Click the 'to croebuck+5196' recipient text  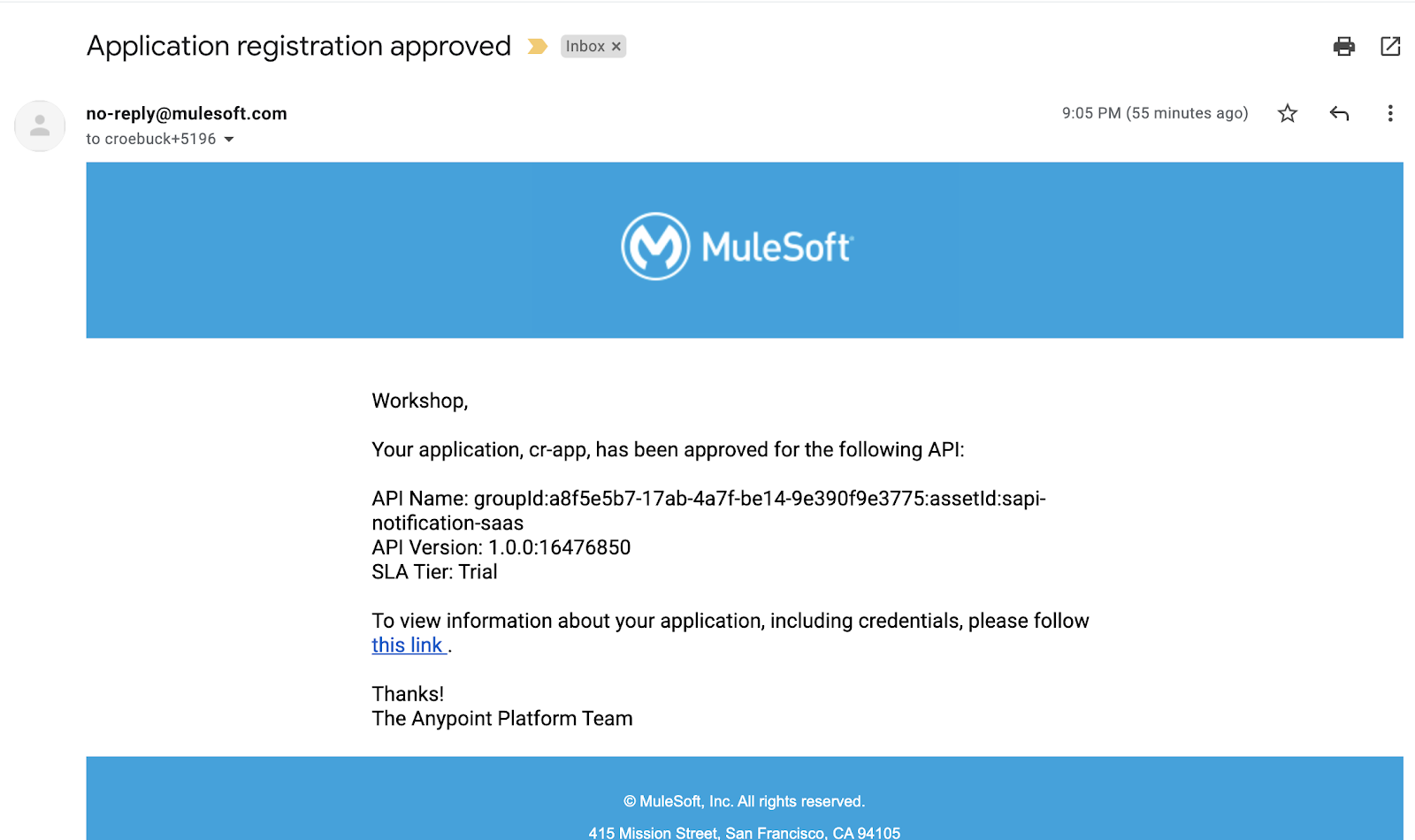pos(150,139)
